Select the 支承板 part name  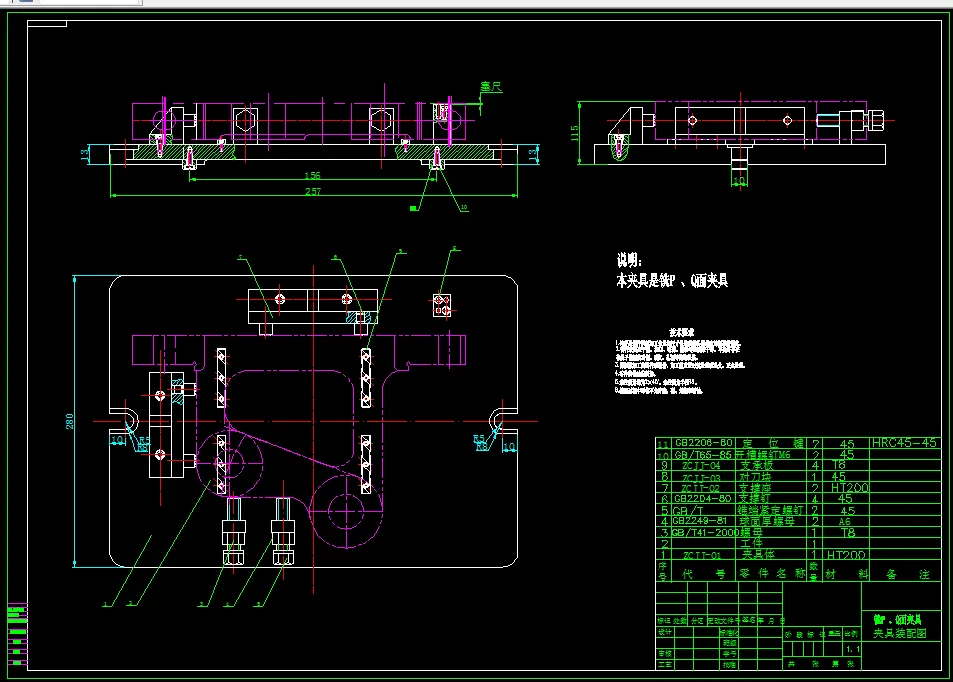(755, 466)
